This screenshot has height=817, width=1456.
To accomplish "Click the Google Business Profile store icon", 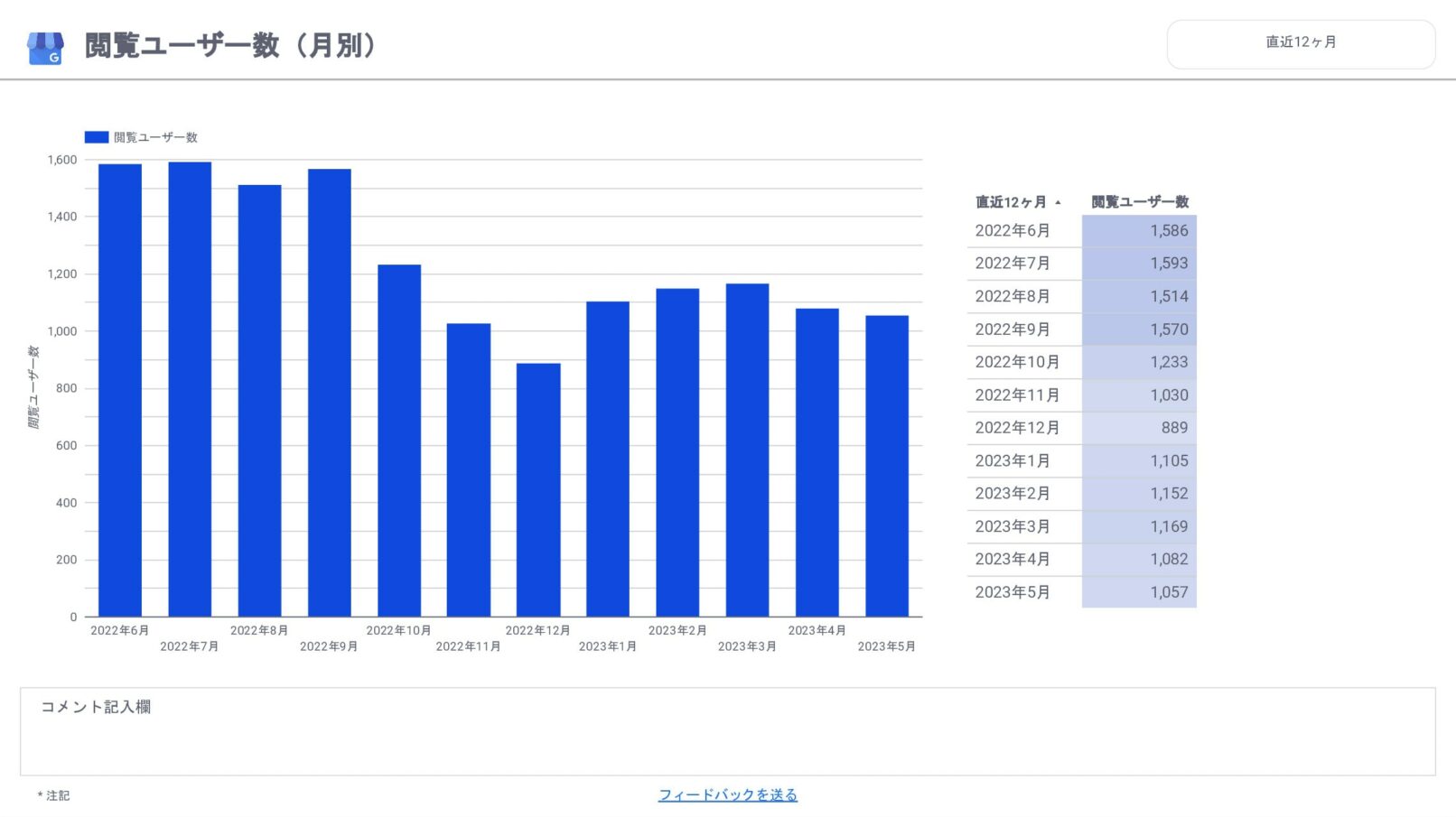I will [45, 48].
